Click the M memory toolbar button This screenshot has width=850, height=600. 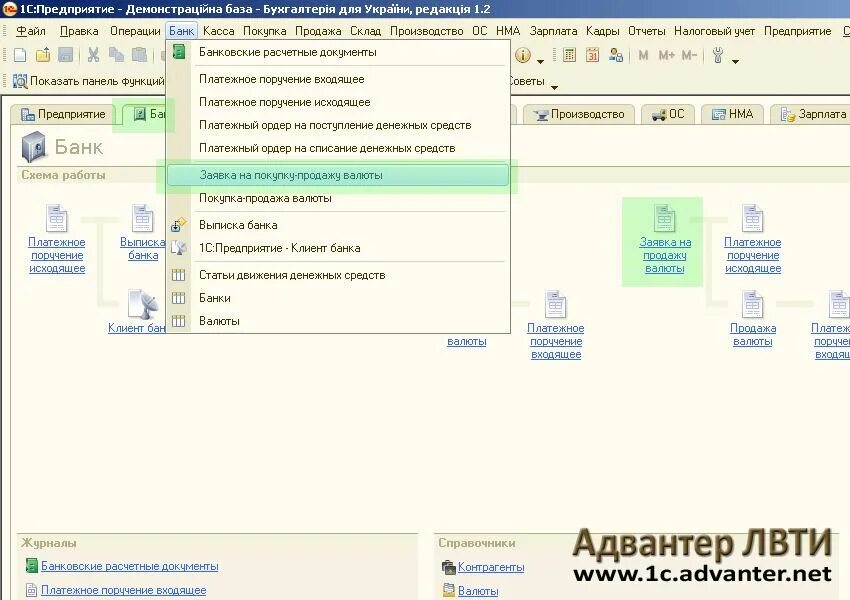coord(643,55)
